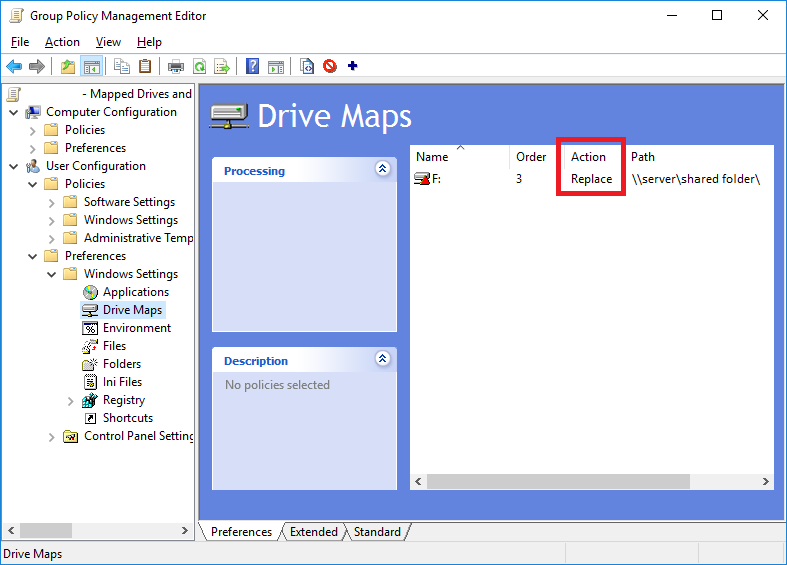Click the list's horizontal scrollbar right arrow

click(x=766, y=481)
